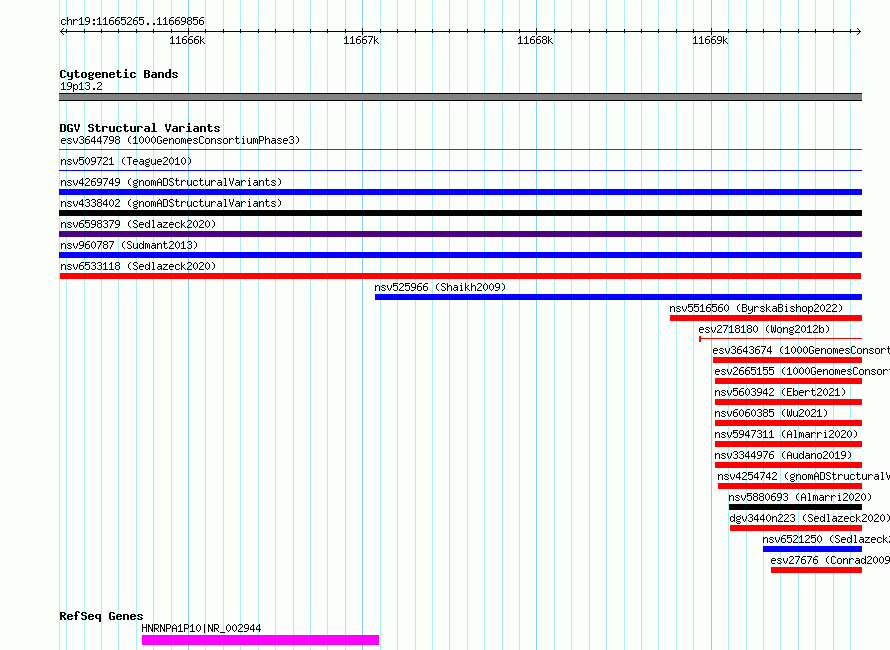This screenshot has width=890, height=650.
Task: Click the 11668k ruler label
Action: point(535,40)
